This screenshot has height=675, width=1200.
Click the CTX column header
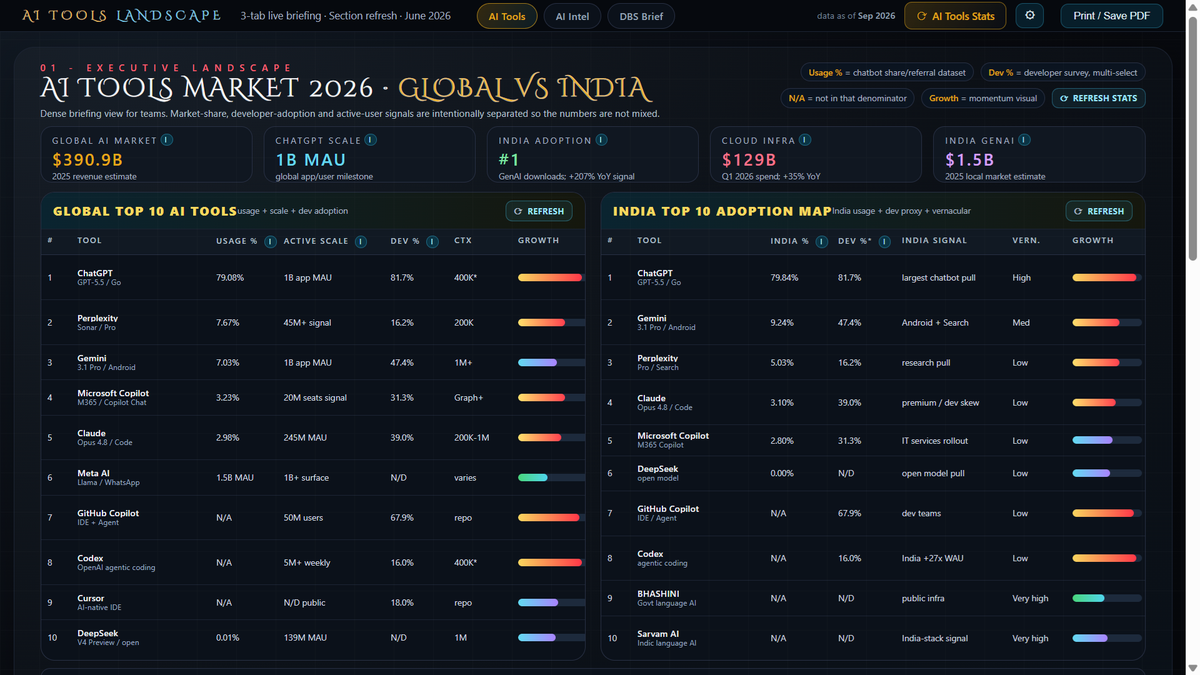(463, 240)
